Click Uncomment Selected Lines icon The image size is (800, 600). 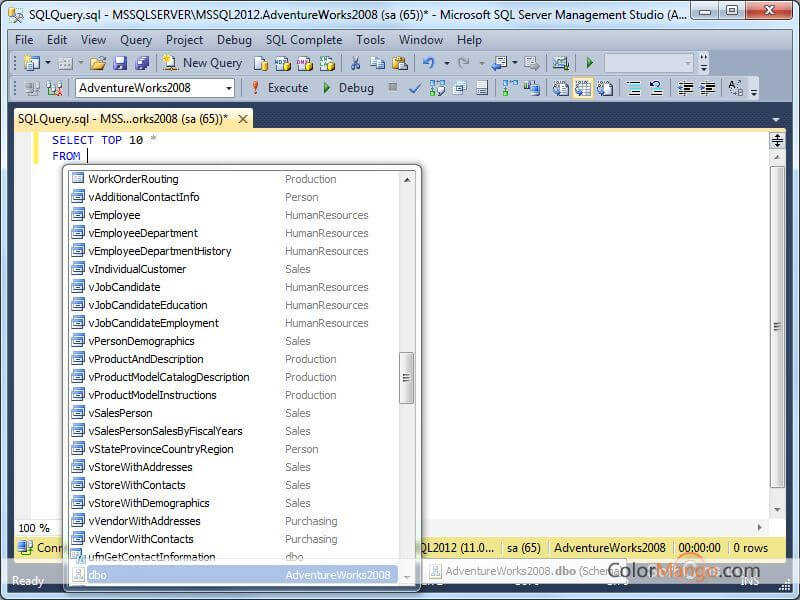[x=656, y=88]
